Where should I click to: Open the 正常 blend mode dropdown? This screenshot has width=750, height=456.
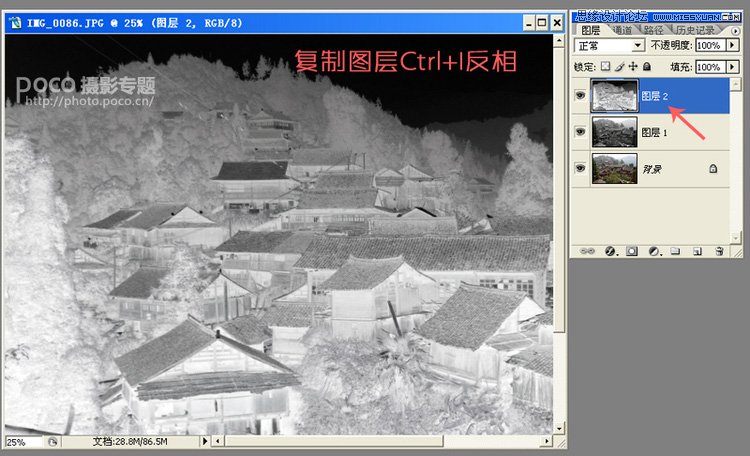(x=609, y=45)
